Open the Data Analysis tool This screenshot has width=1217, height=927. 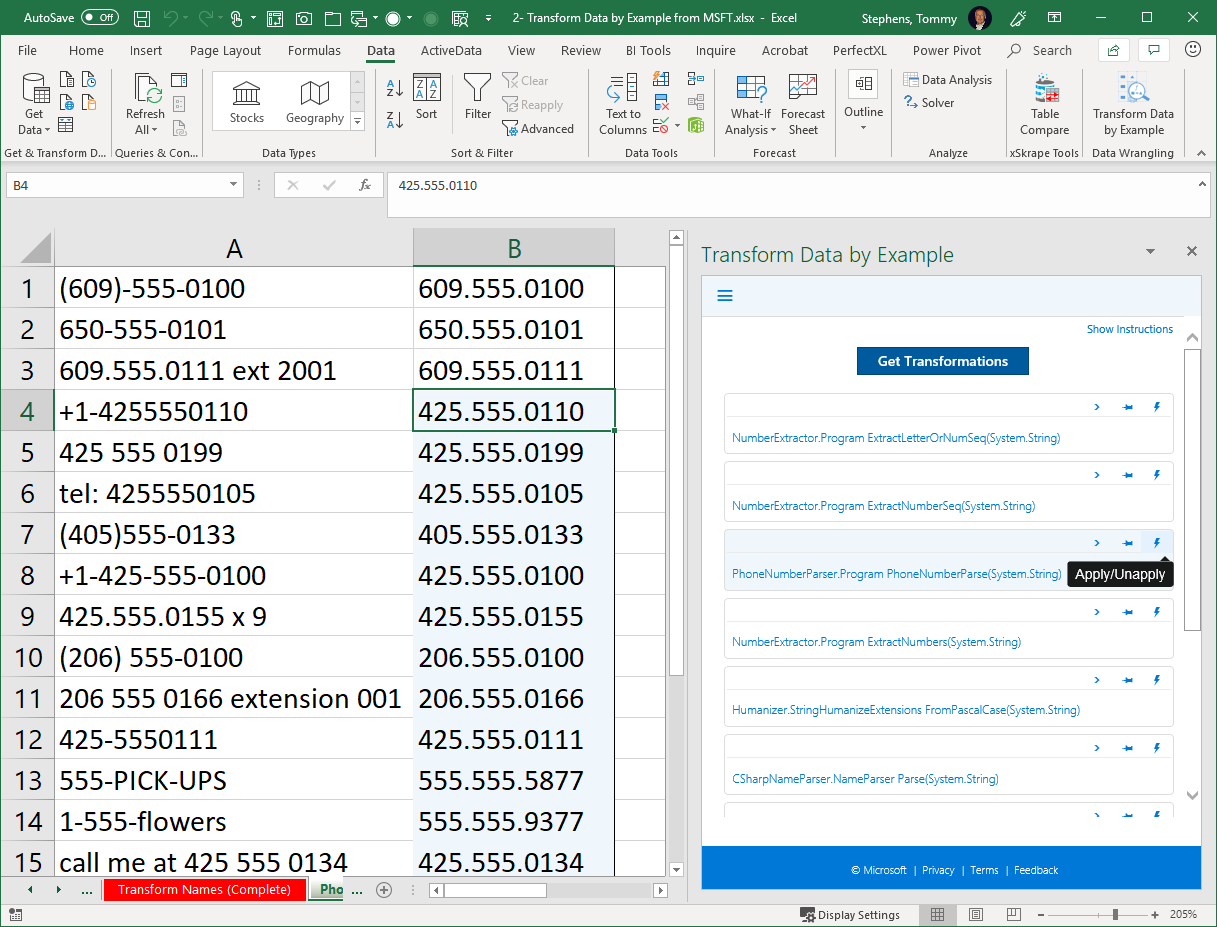tap(948, 80)
